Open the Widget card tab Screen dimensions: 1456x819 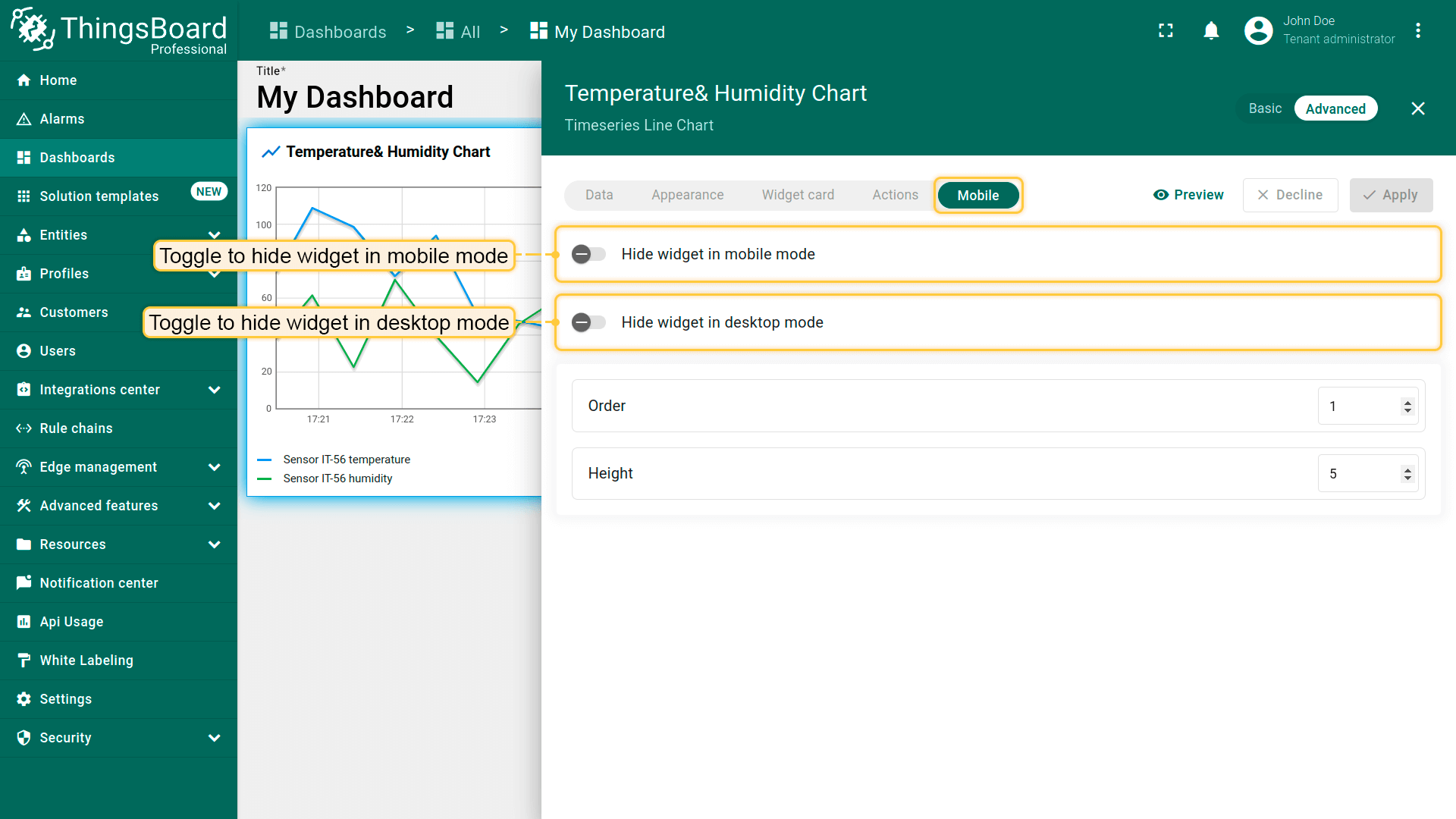coord(798,195)
